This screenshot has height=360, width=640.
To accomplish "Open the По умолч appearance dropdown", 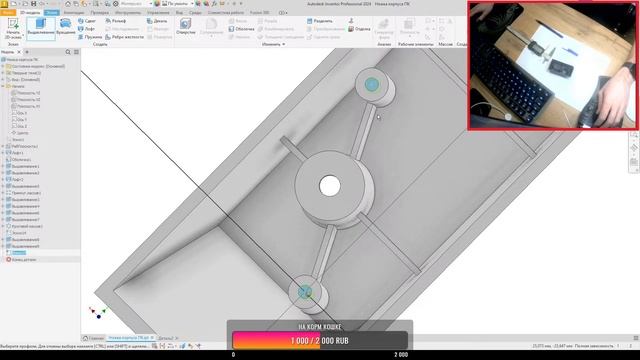I will coord(178,4).
